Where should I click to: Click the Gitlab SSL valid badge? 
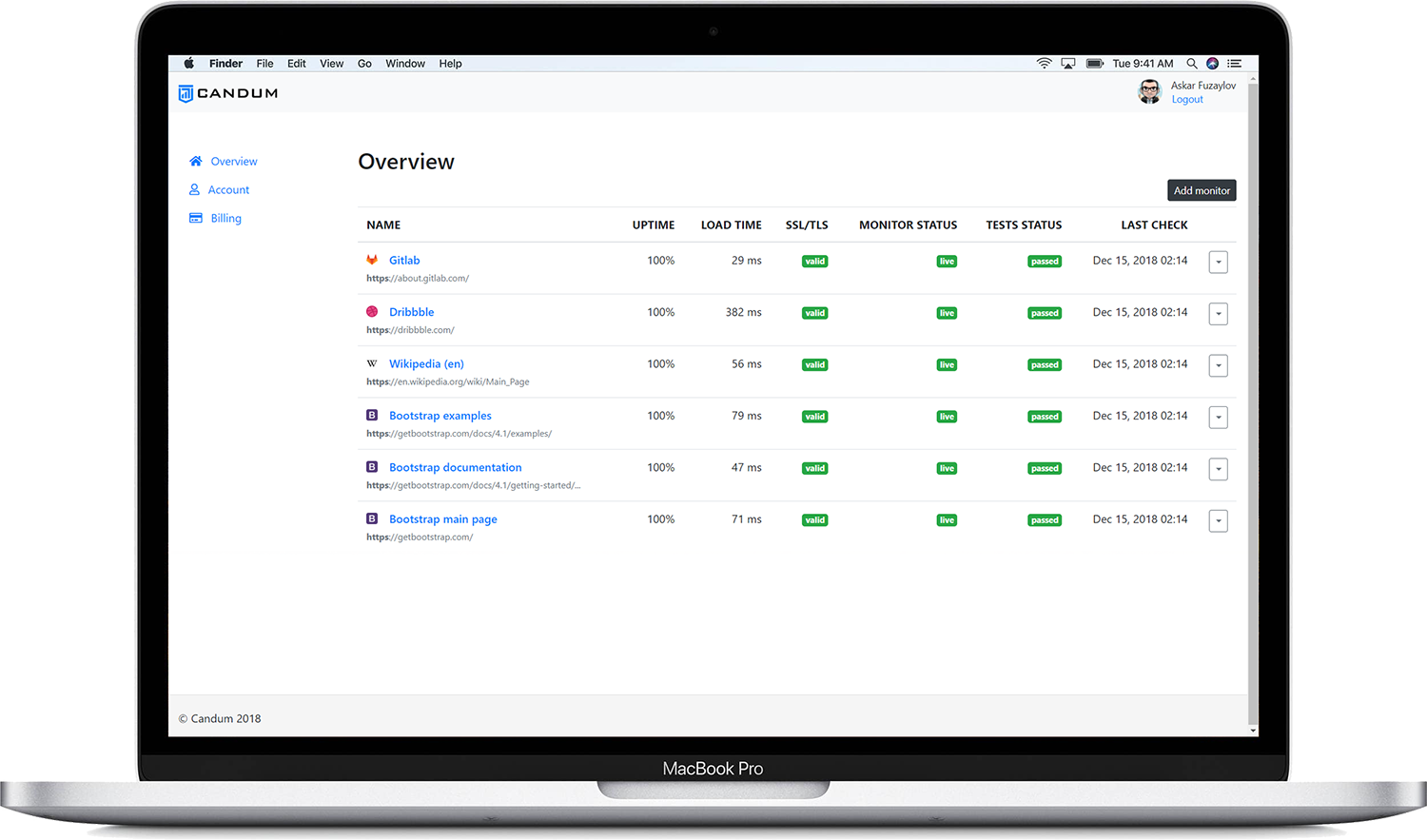tap(815, 262)
